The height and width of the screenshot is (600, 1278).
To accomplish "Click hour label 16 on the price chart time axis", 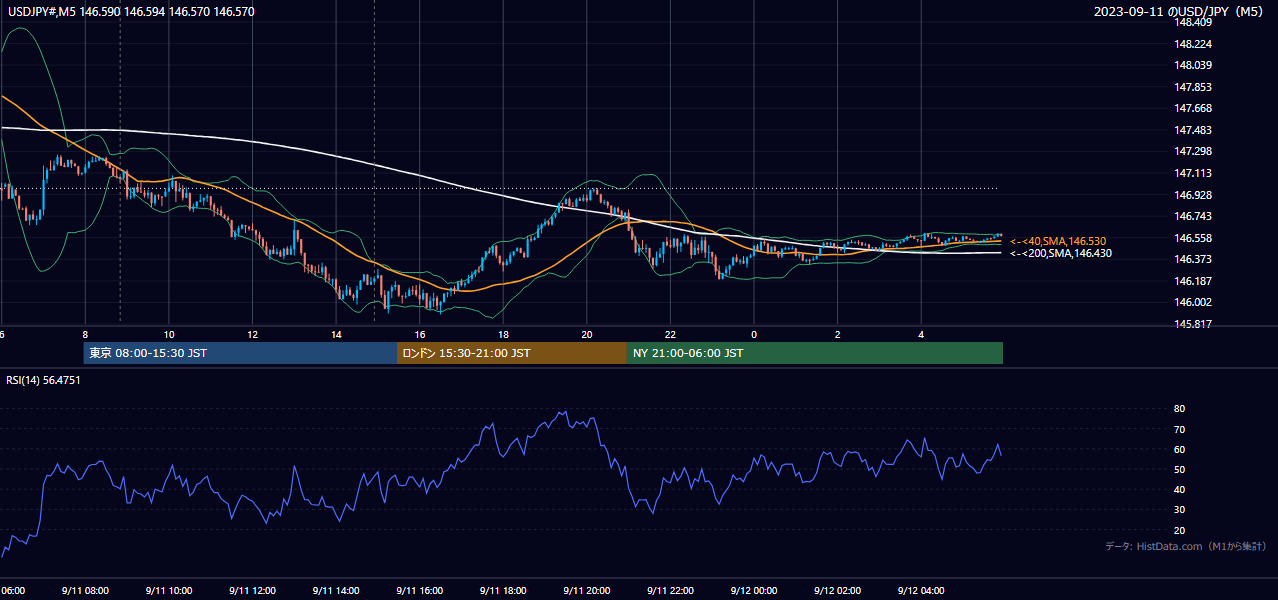I will pyautogui.click(x=420, y=334).
